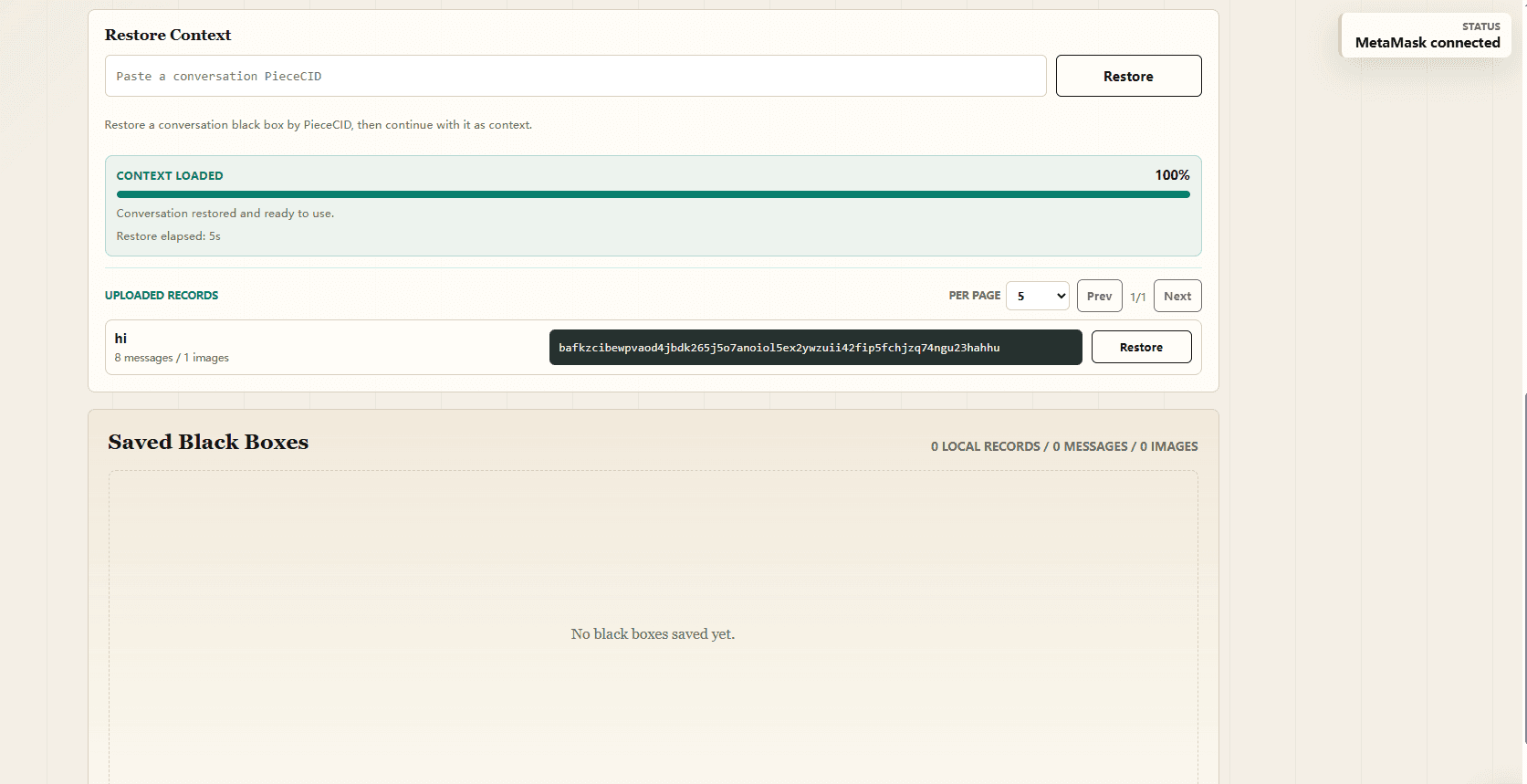Click the "hi" record title
Image resolution: width=1527 pixels, height=784 pixels.
[120, 339]
